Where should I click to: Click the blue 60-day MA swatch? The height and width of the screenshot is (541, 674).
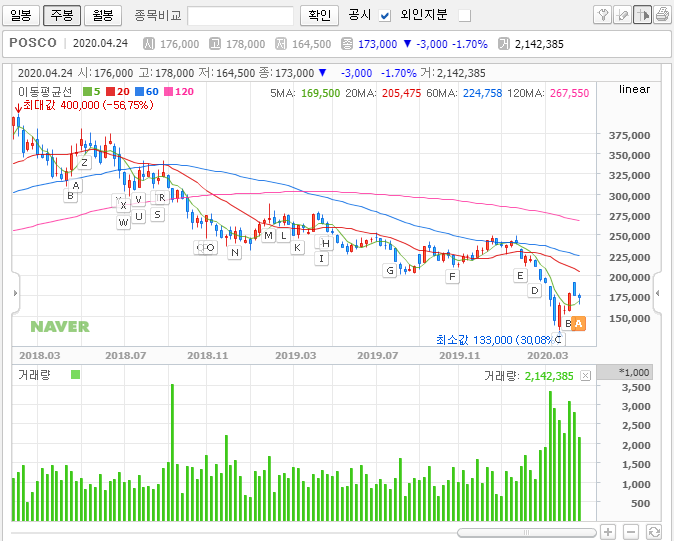[139, 92]
